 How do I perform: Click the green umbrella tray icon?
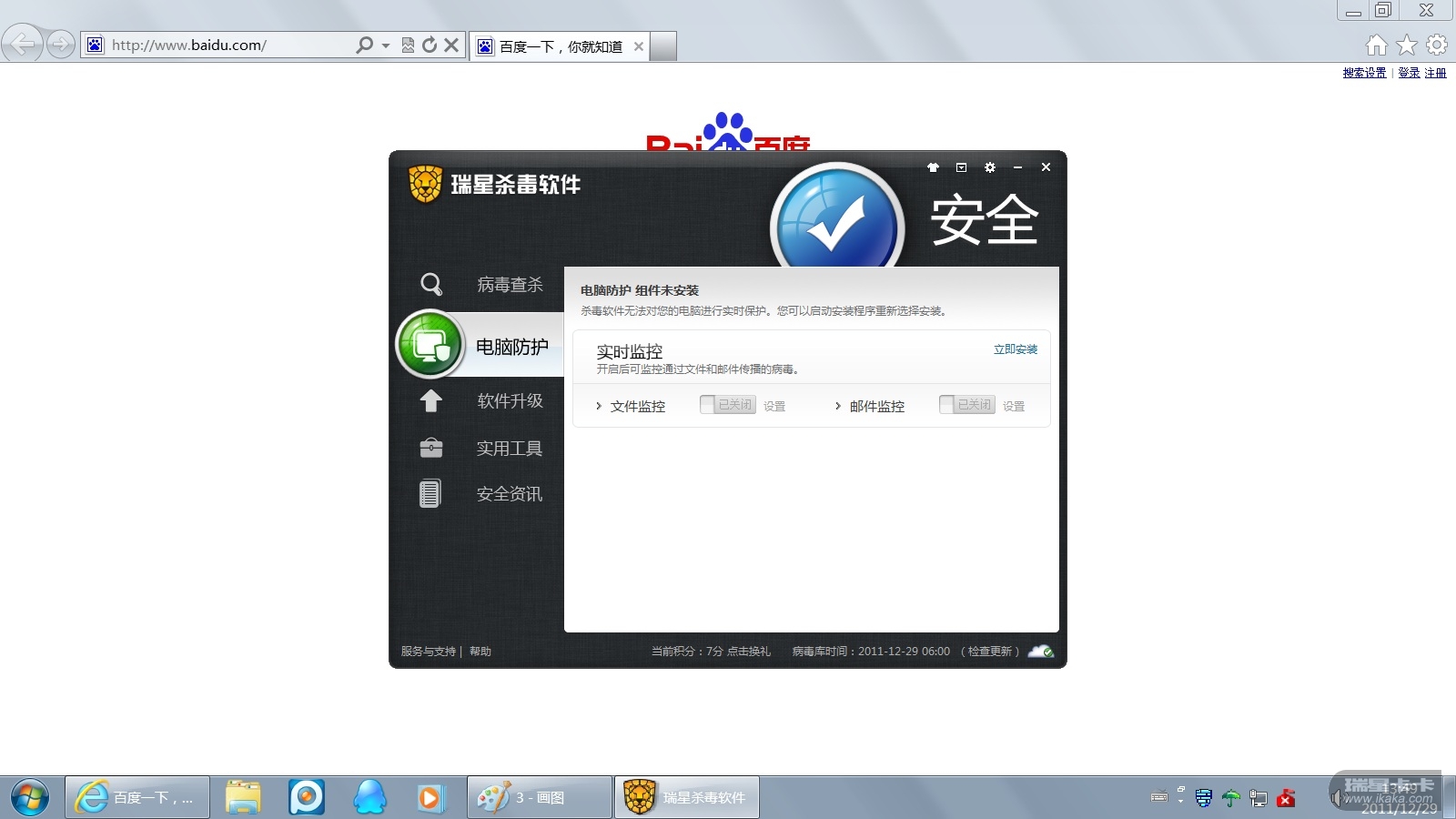(x=1231, y=798)
